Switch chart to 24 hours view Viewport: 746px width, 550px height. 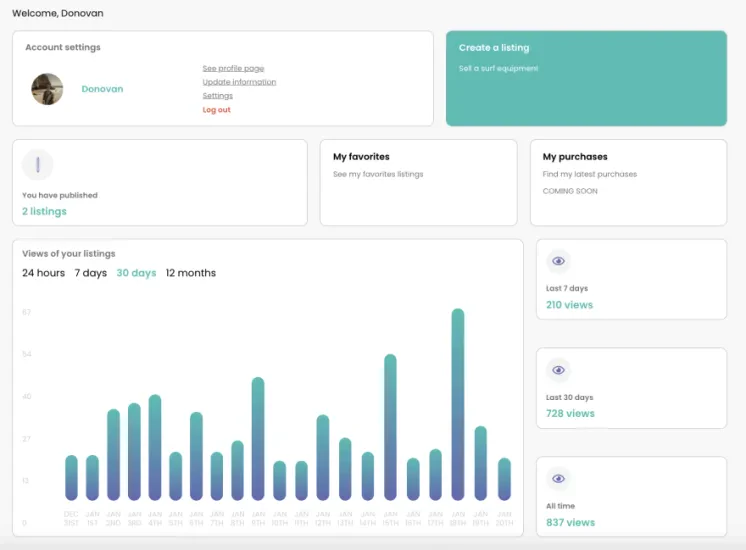point(43,273)
